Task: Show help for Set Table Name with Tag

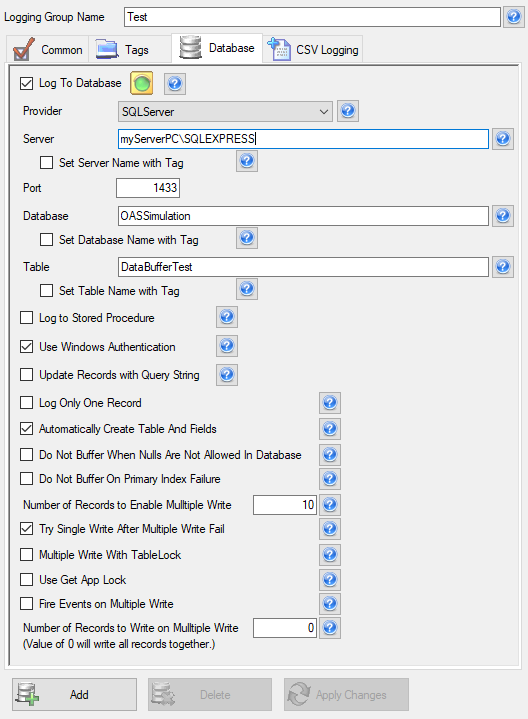Action: (247, 289)
